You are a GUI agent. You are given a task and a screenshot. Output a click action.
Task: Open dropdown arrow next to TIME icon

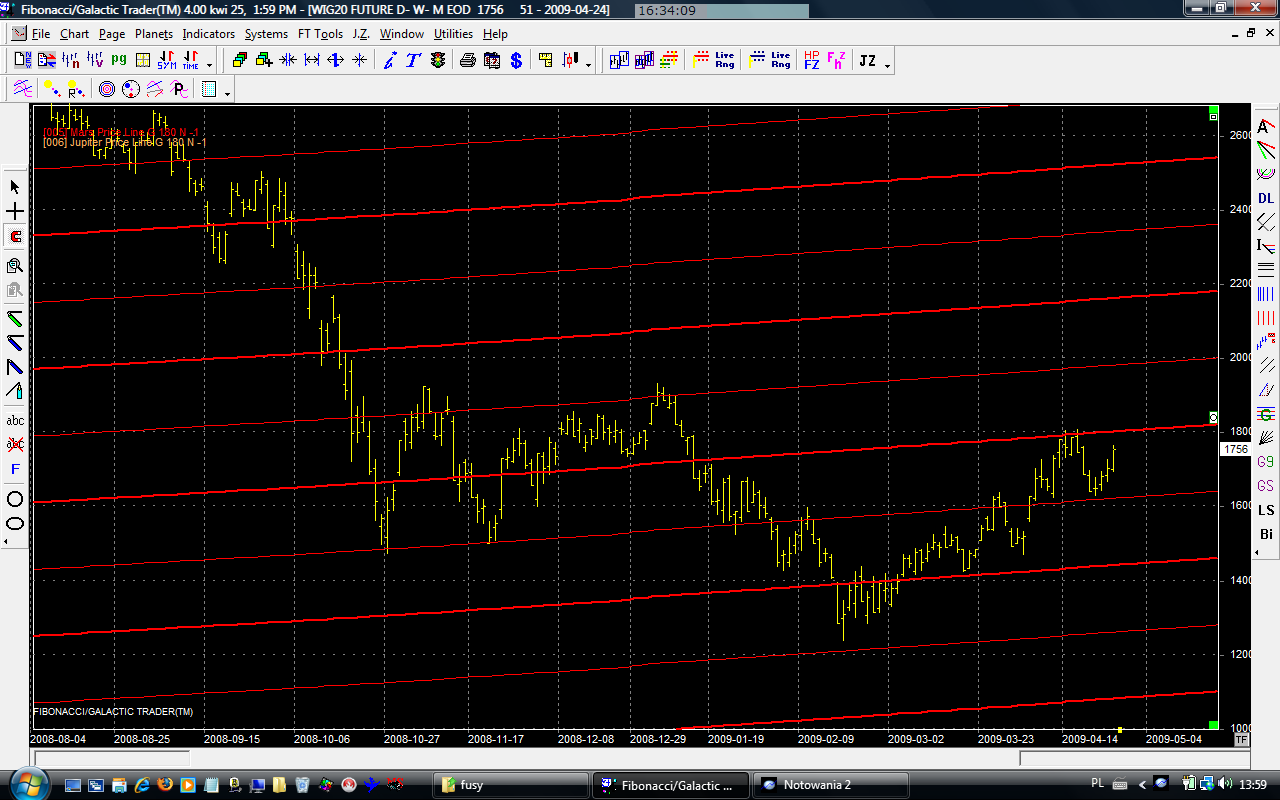pyautogui.click(x=209, y=65)
